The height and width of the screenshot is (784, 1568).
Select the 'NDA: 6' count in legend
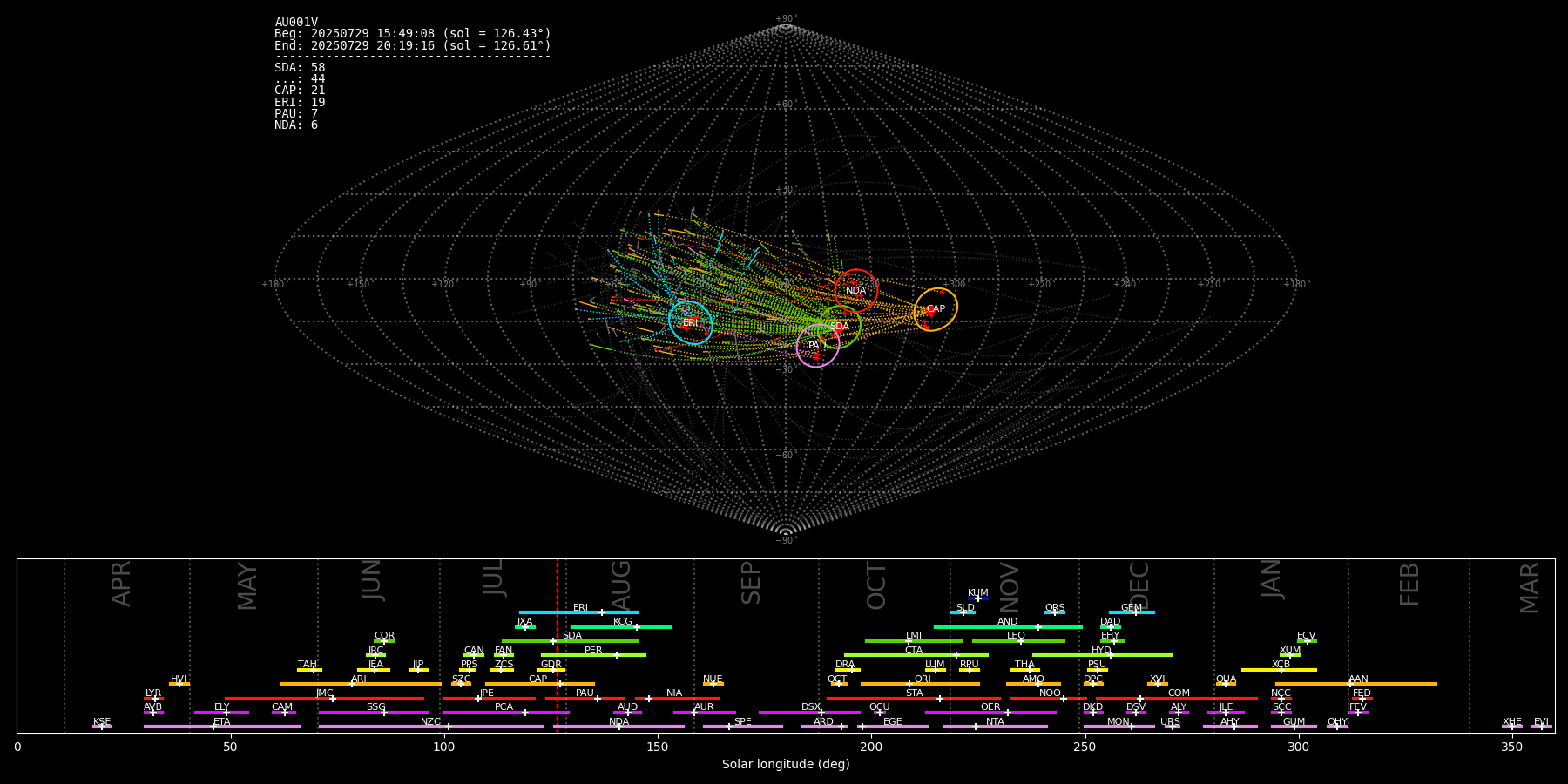coord(296,125)
